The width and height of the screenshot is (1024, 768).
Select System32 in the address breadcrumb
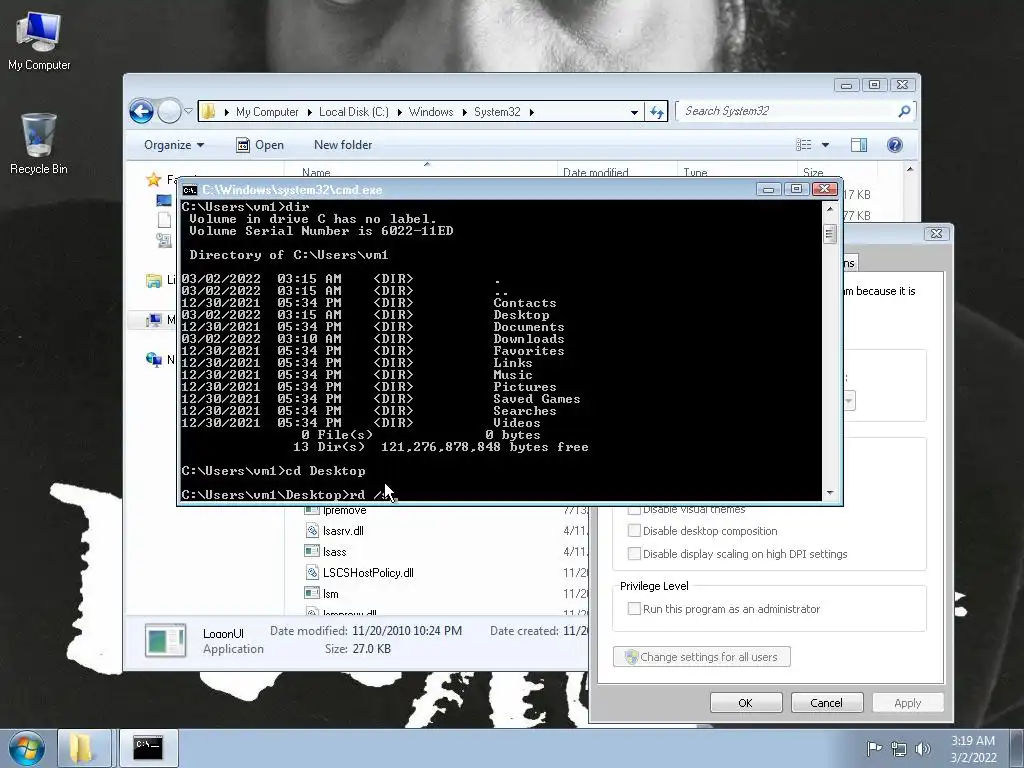coord(497,112)
